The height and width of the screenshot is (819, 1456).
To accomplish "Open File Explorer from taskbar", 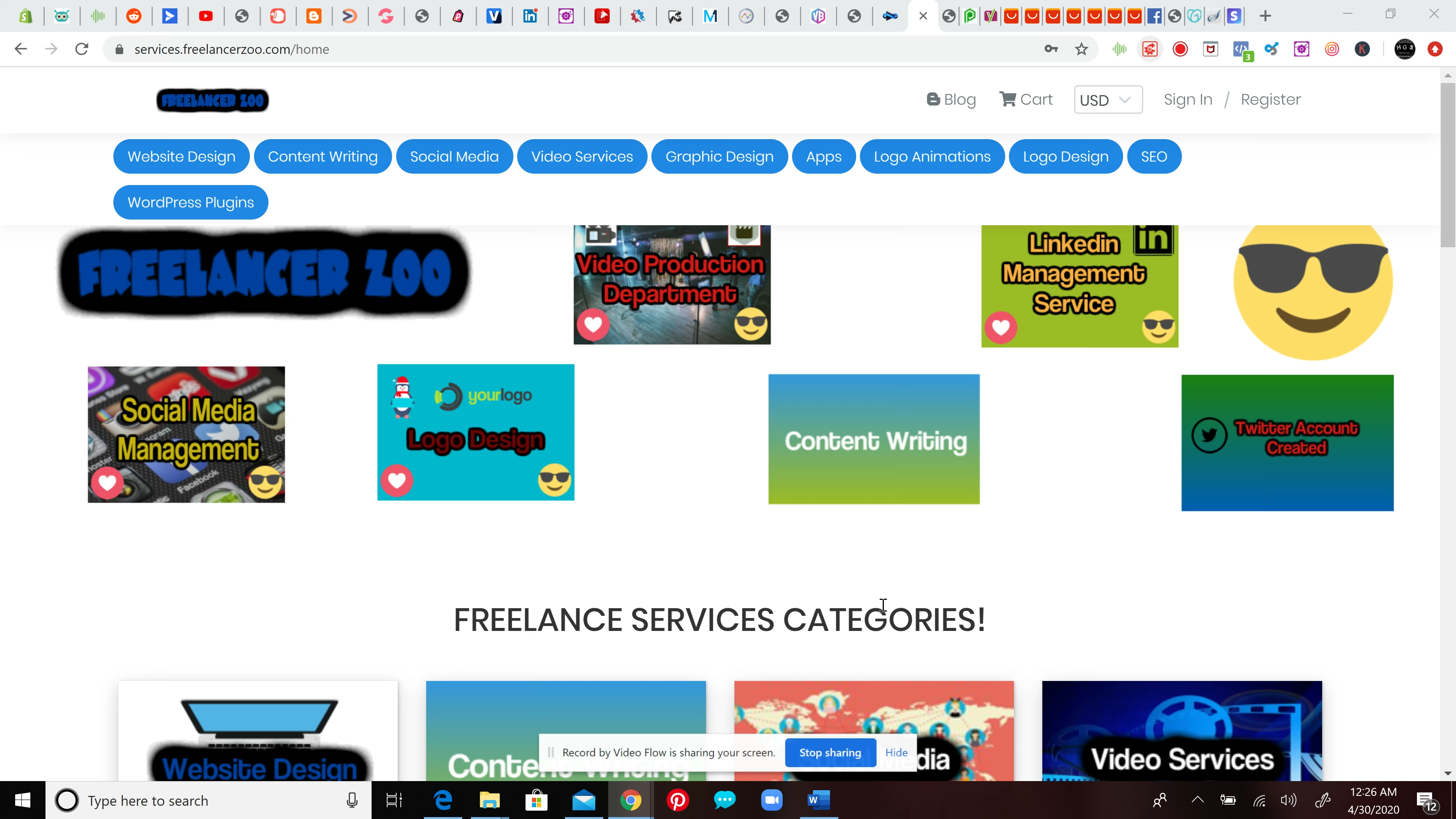I will coord(490,800).
